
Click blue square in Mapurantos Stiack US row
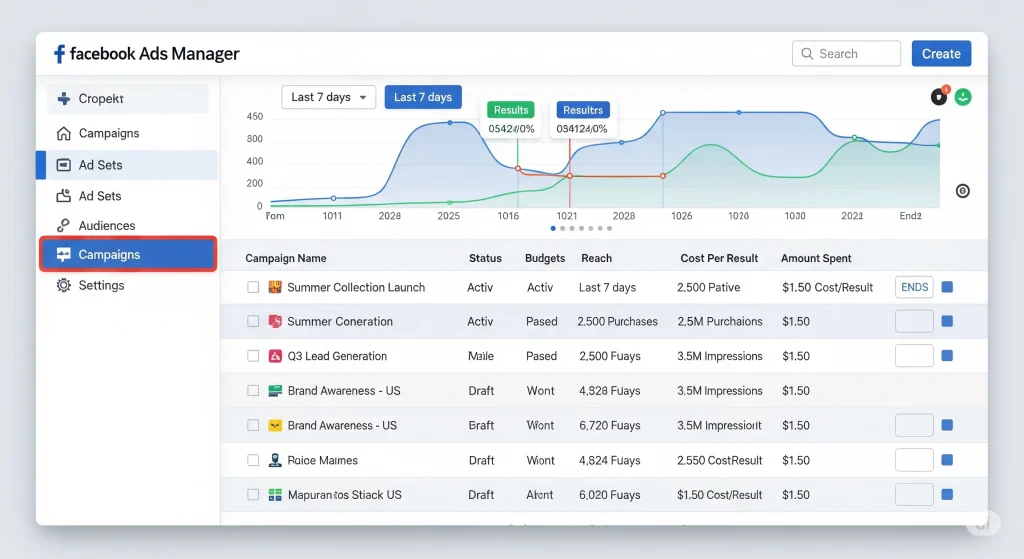[x=947, y=494]
